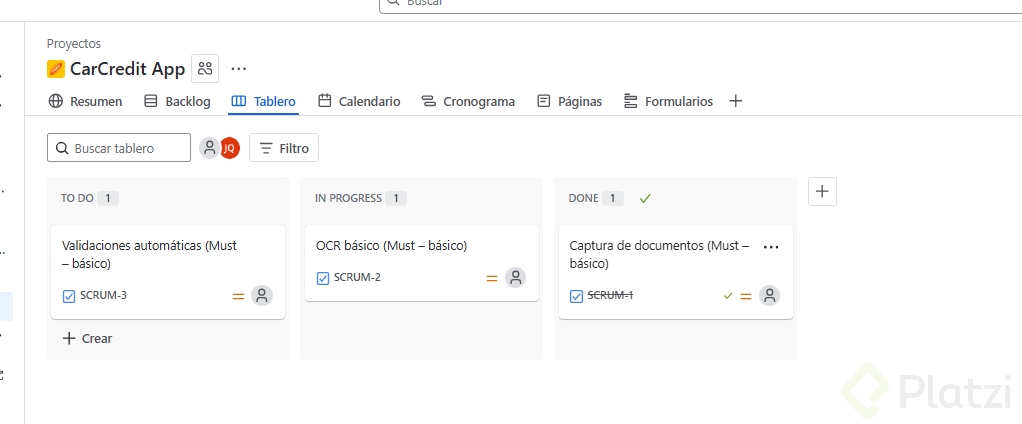The height and width of the screenshot is (424, 1022).
Task: Go to the Calendario tab
Action: (x=359, y=101)
